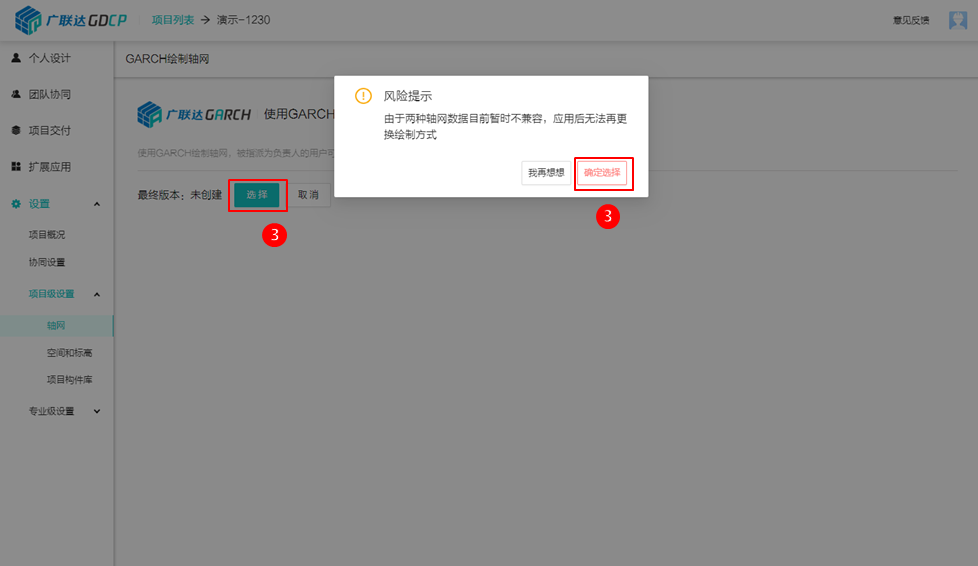Viewport: 978px width, 566px height.
Task: Open 项目概况 settings page
Action: tap(47, 235)
